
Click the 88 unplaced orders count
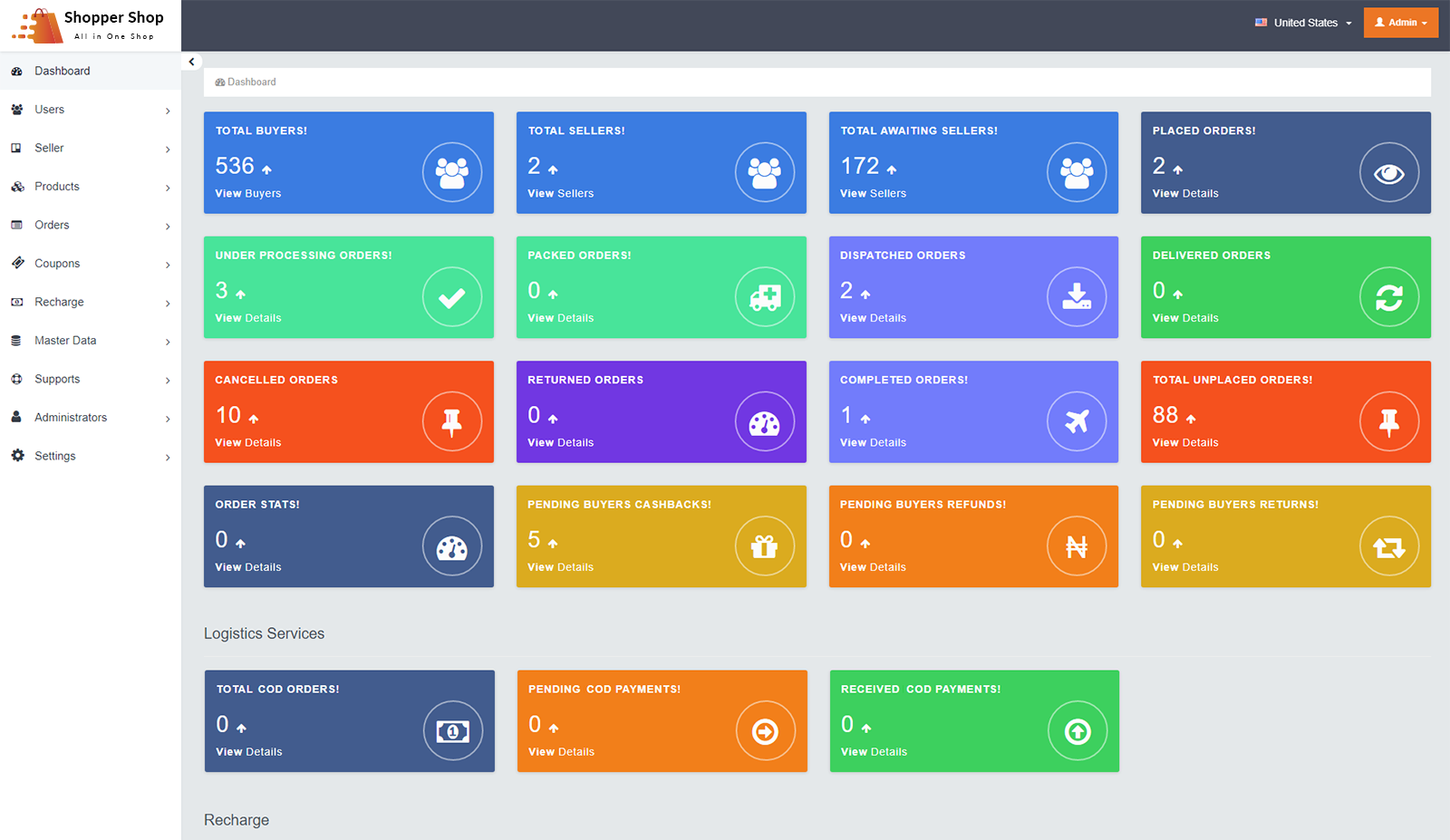tap(1165, 415)
